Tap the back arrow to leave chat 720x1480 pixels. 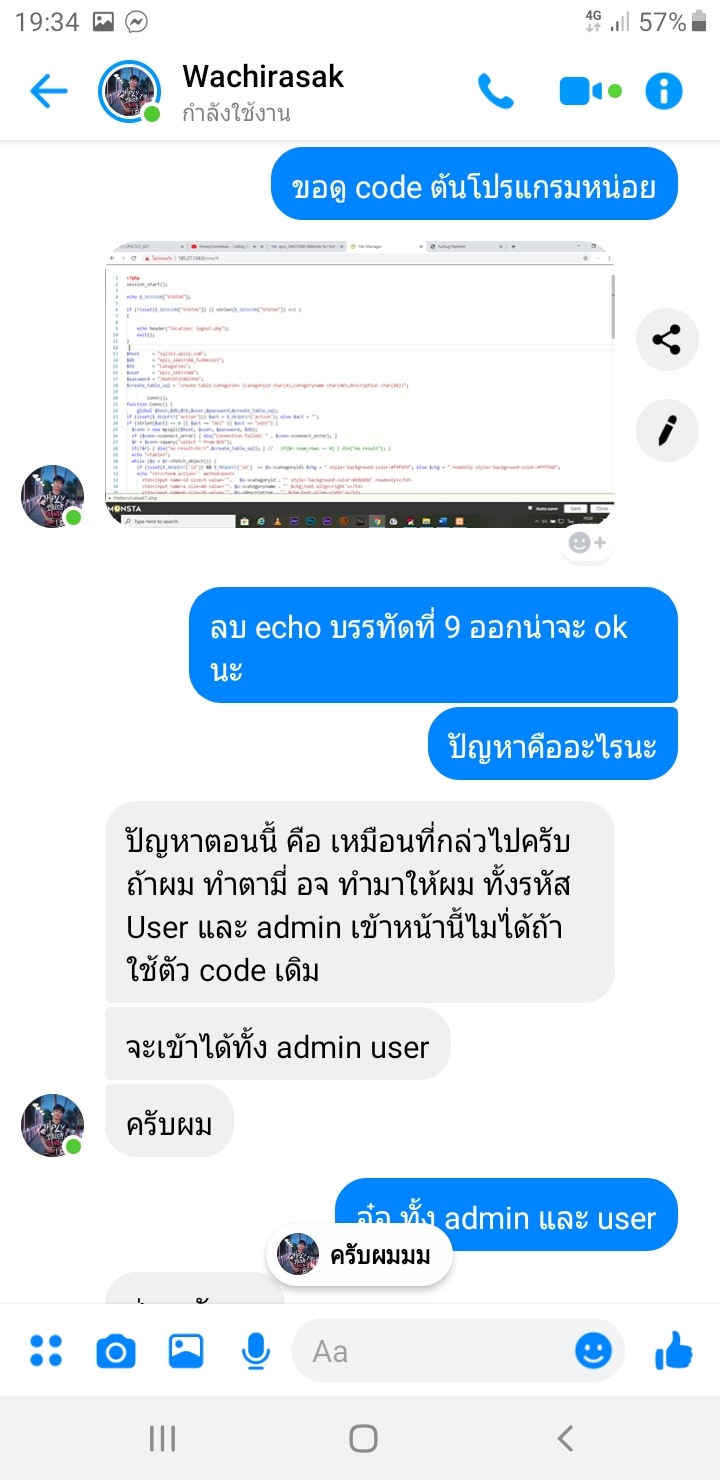click(x=48, y=92)
